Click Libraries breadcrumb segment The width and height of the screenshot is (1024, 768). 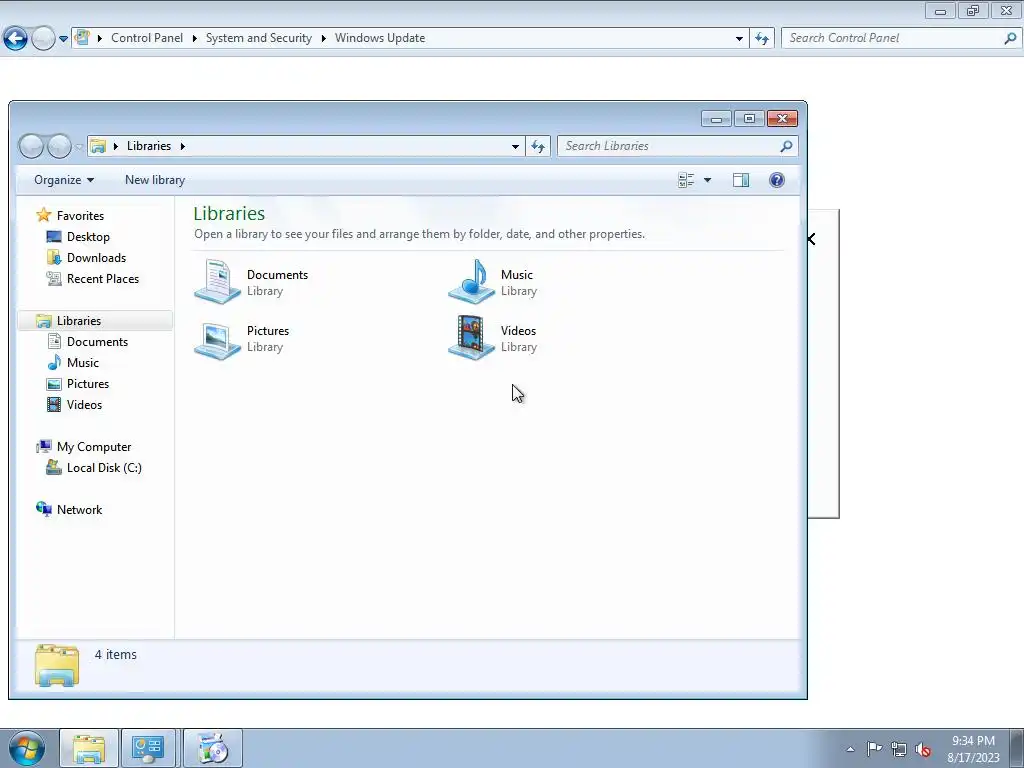click(149, 146)
